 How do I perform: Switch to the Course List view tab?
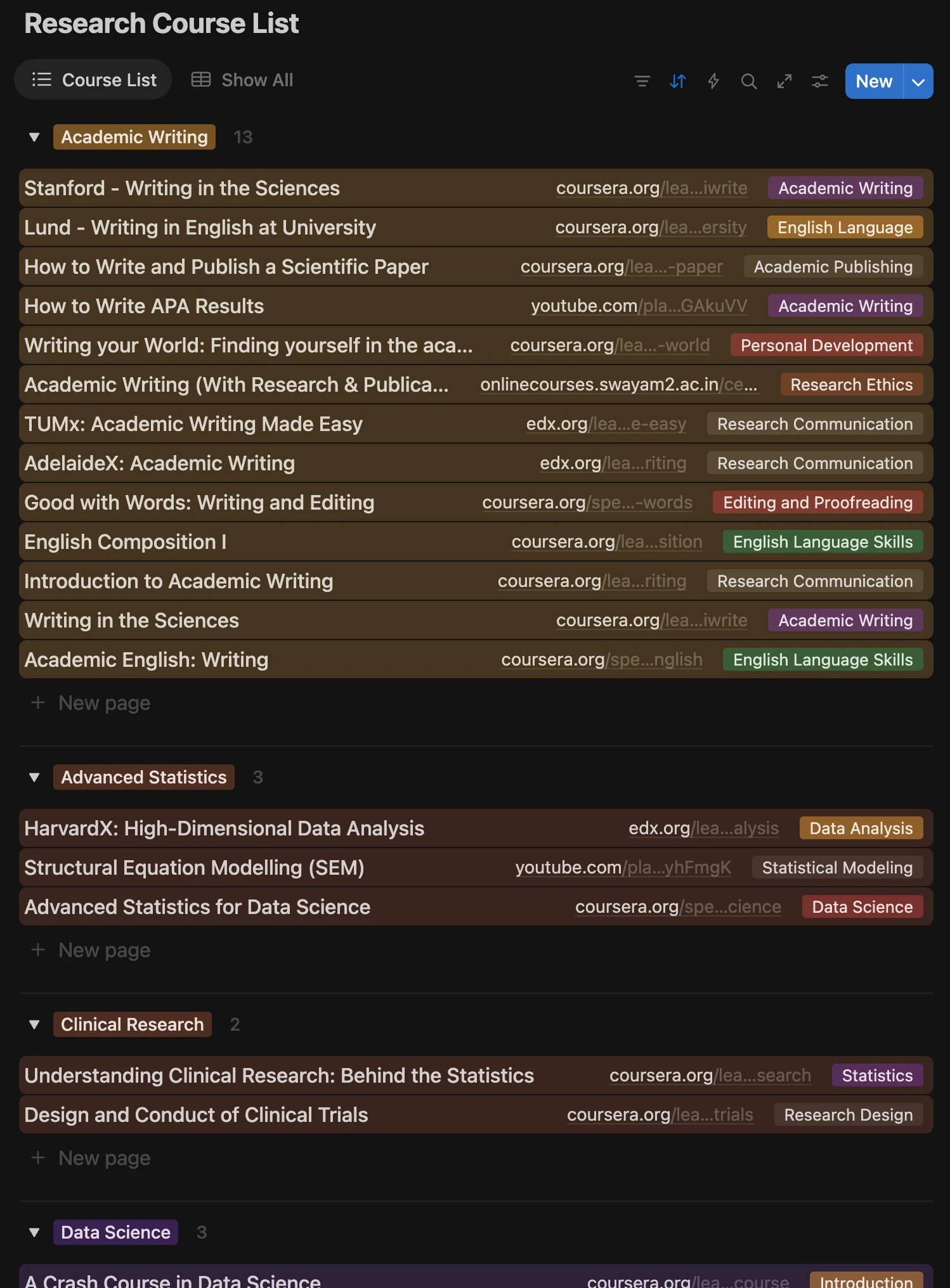(x=93, y=80)
